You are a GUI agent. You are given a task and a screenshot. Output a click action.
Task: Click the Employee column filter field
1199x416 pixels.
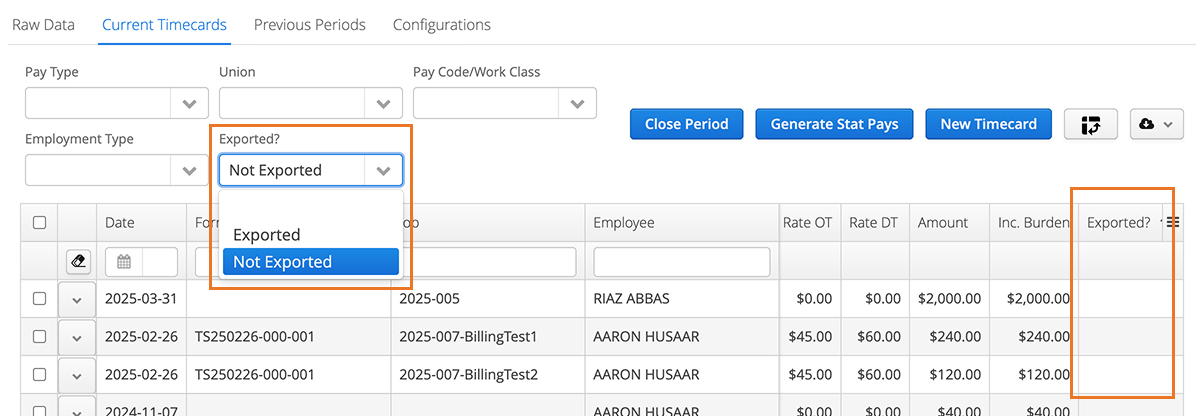[x=681, y=262]
